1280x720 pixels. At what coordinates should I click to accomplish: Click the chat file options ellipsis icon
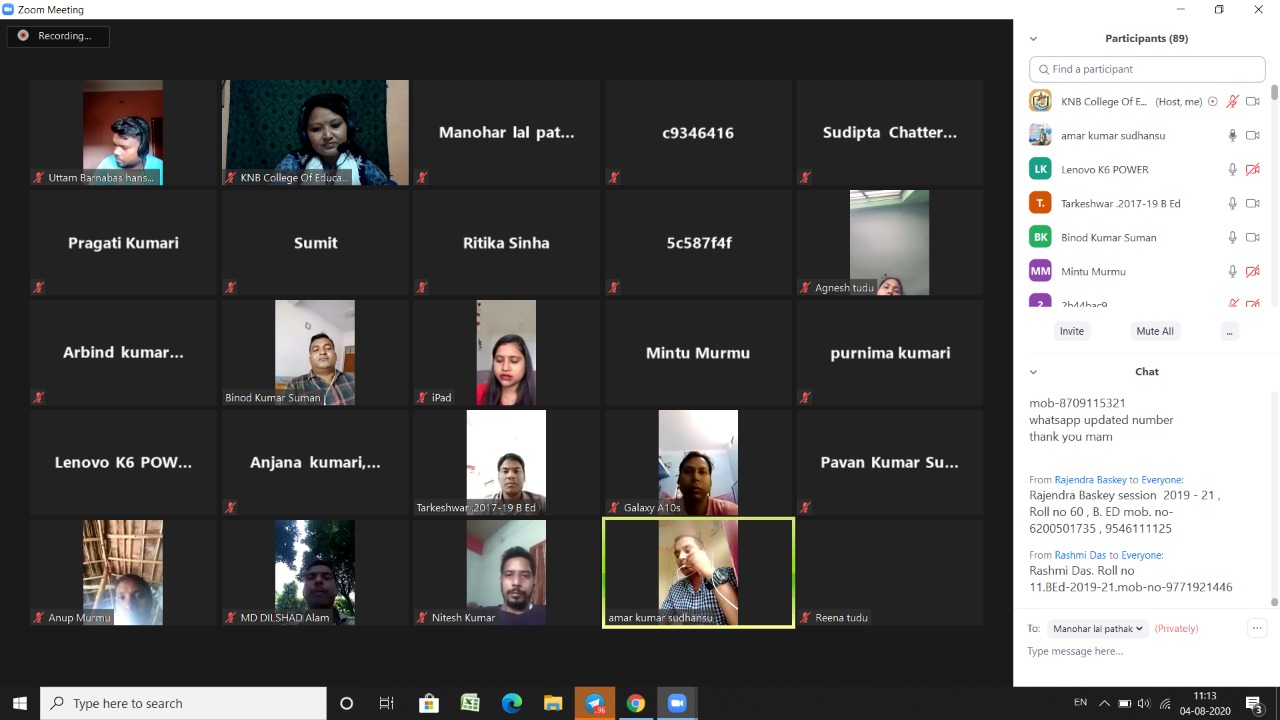[1257, 628]
